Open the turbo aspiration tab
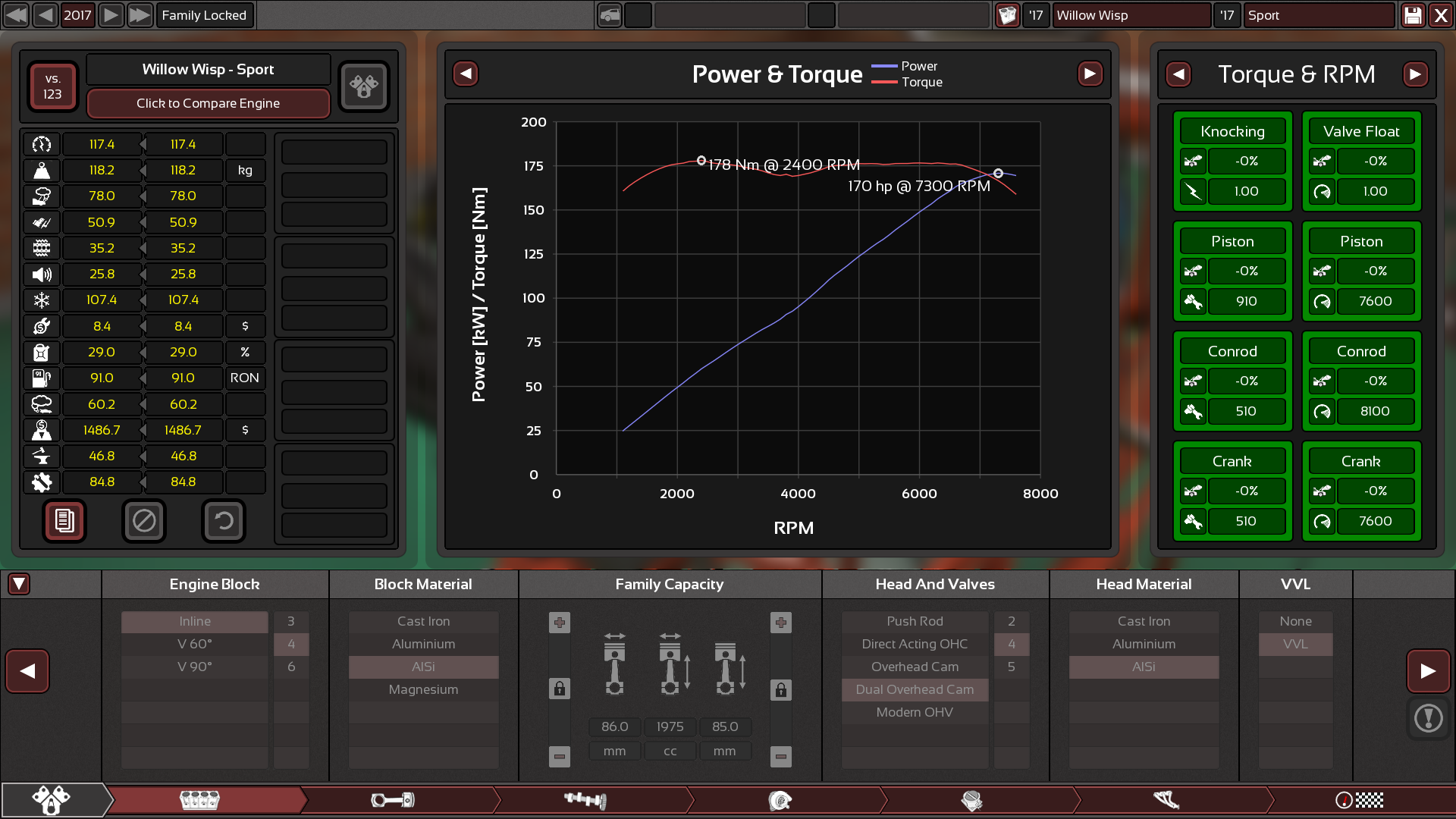Viewport: 1456px width, 819px height. pos(780,800)
